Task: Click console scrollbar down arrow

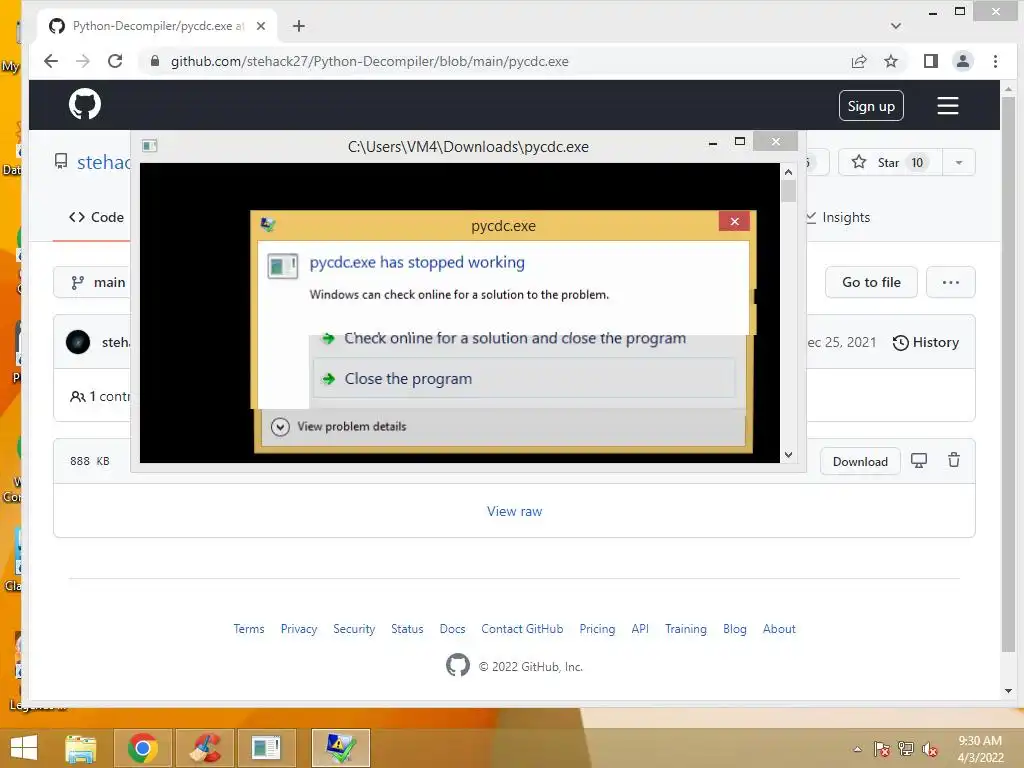Action: pyautogui.click(x=788, y=455)
